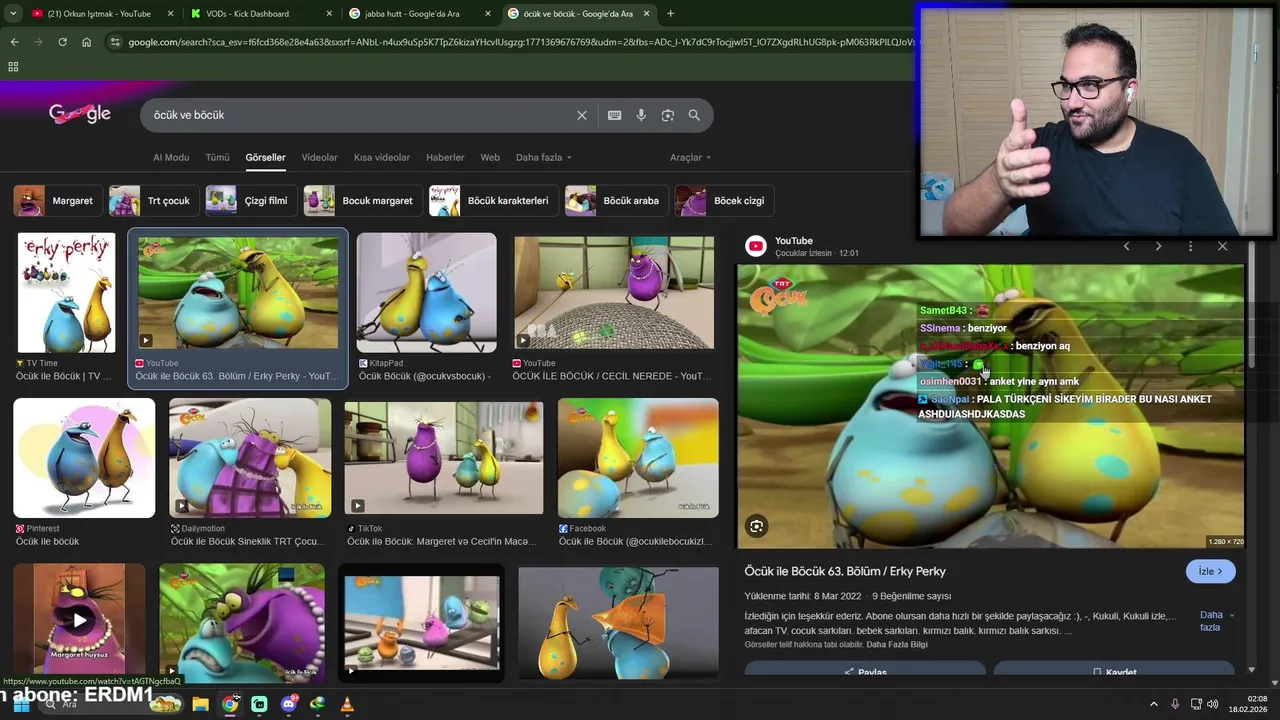Close the image preview panel
The image size is (1280, 720).
point(1222,246)
